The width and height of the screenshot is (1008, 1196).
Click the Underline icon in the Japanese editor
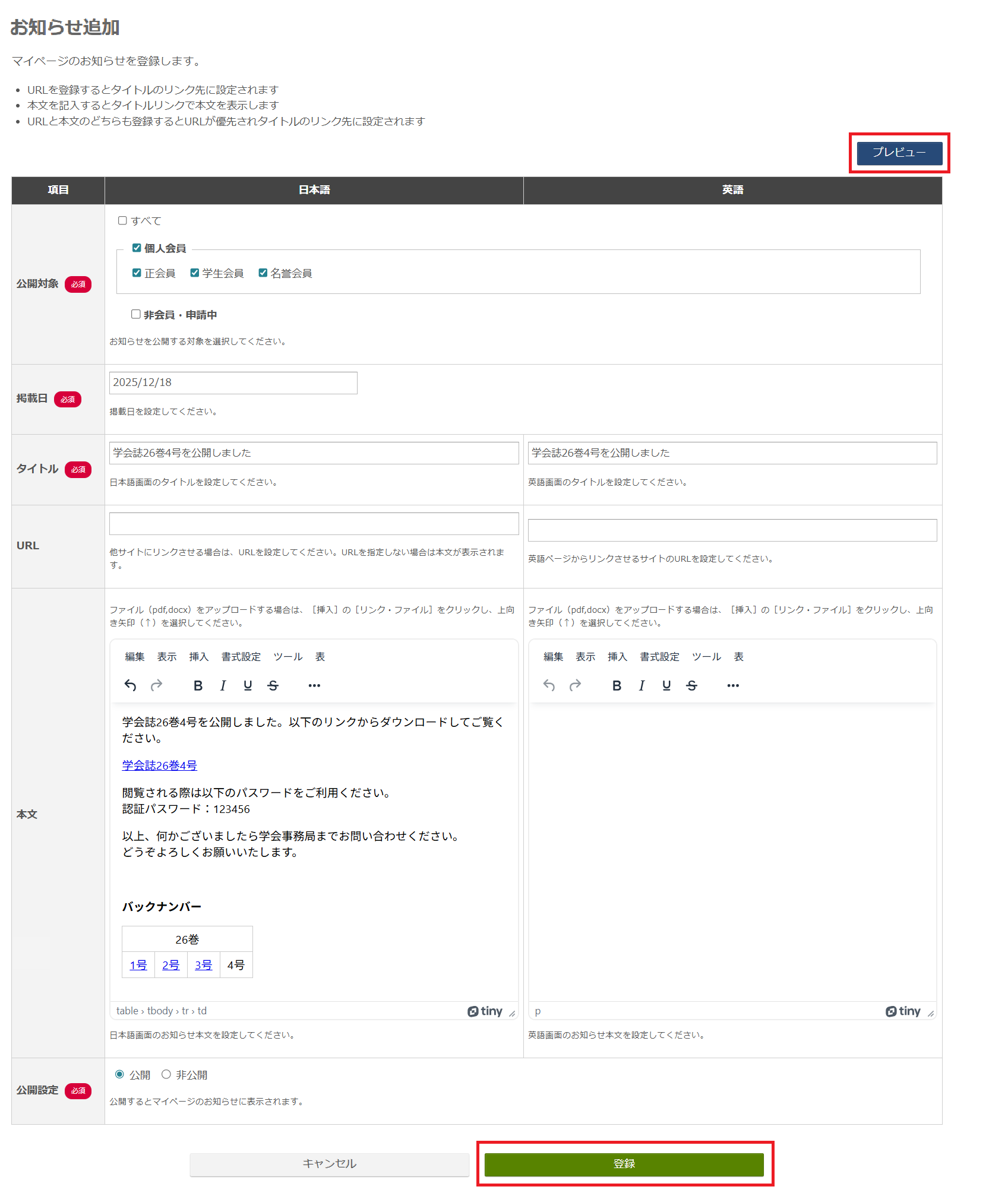point(247,685)
